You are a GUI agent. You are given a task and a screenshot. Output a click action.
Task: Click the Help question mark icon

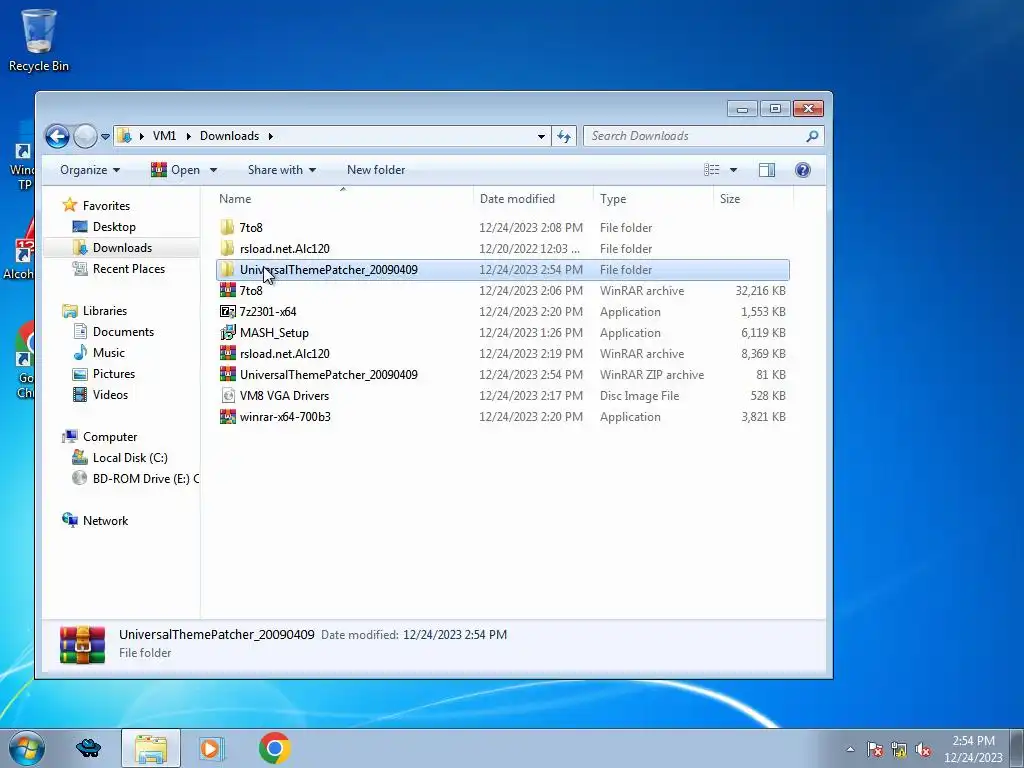click(x=803, y=170)
